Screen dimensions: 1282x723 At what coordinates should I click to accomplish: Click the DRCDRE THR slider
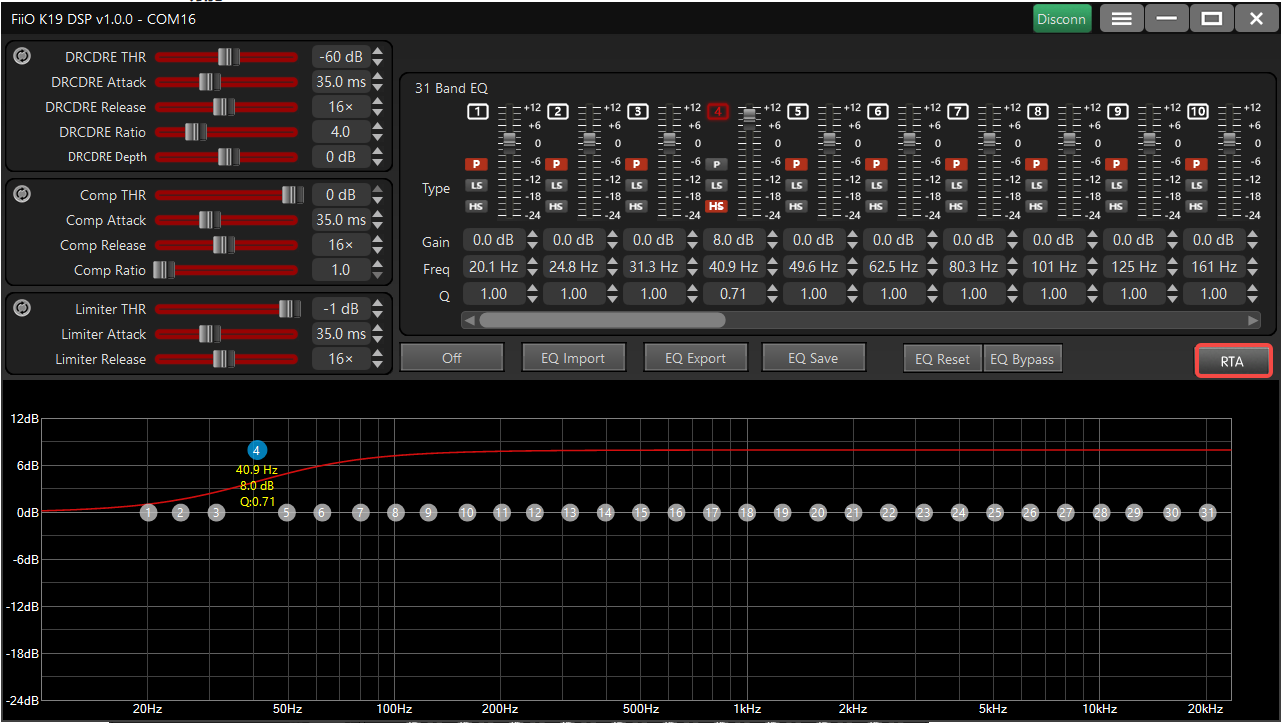[x=227, y=57]
